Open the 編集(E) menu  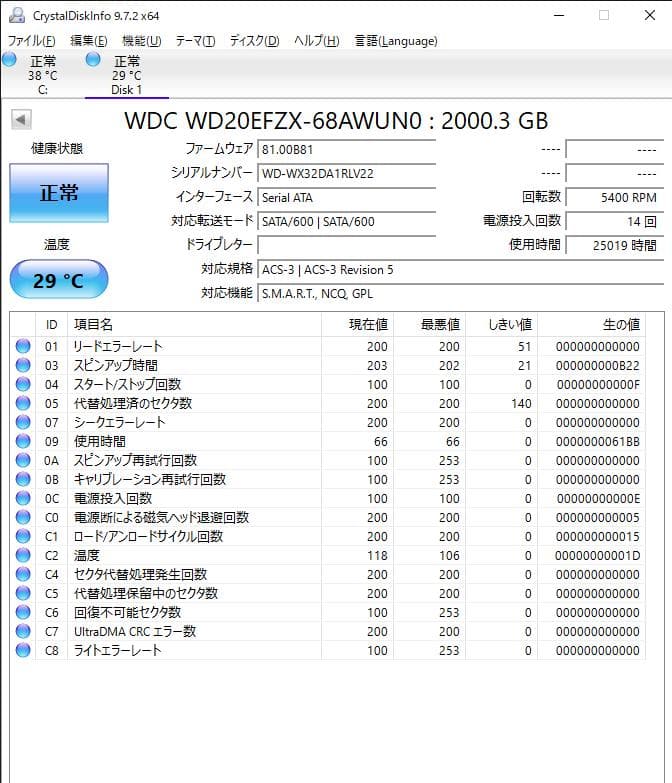point(88,40)
